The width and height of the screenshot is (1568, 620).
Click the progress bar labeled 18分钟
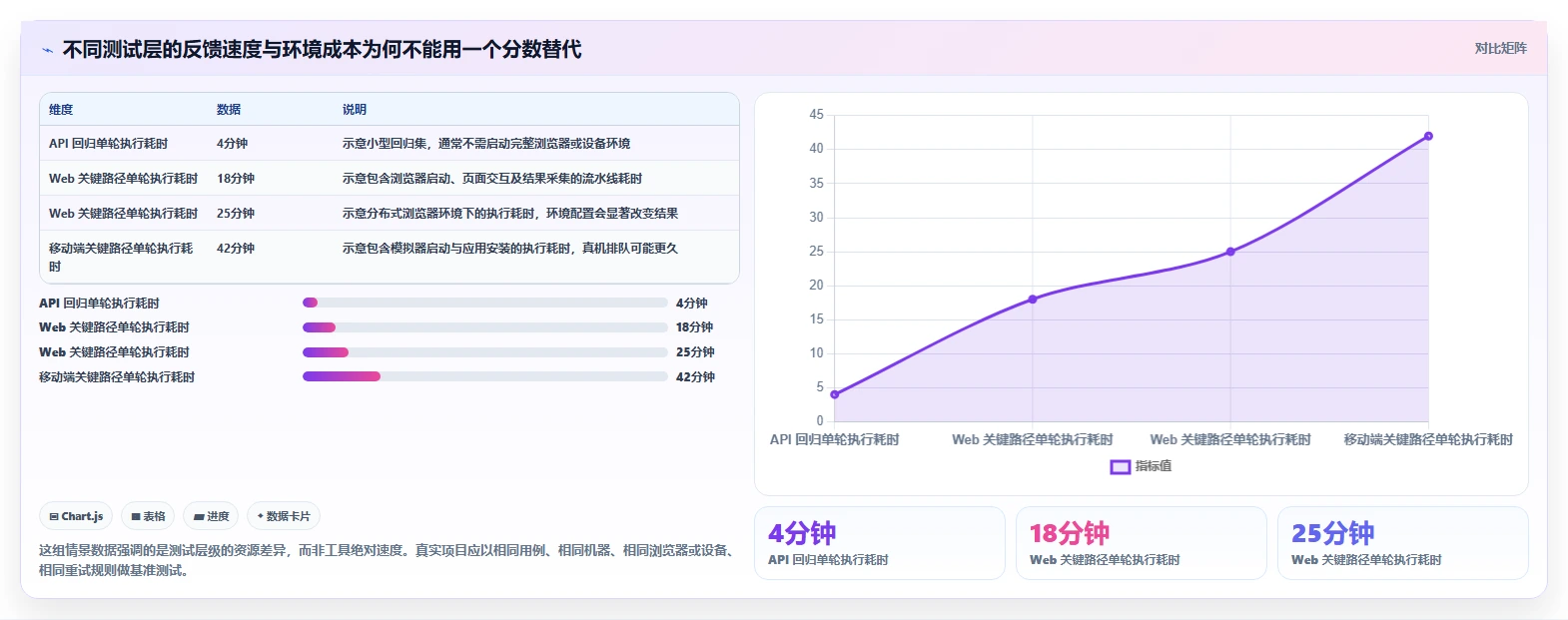tap(484, 327)
